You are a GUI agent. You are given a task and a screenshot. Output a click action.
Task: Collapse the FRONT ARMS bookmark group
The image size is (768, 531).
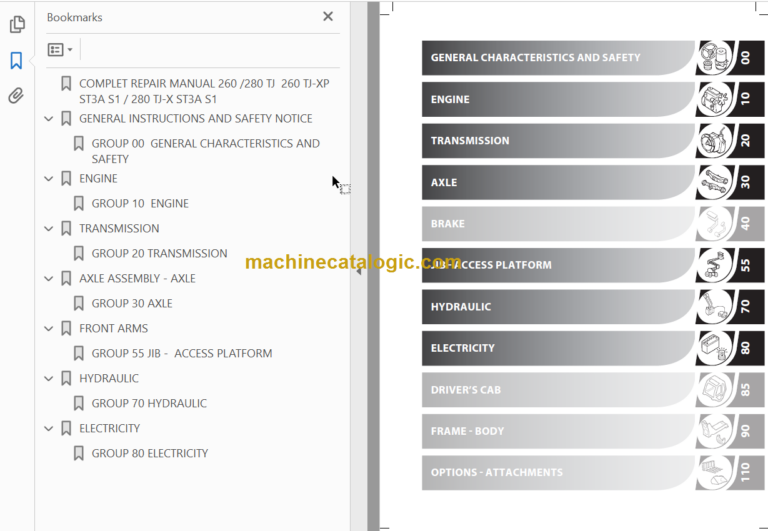(x=48, y=329)
